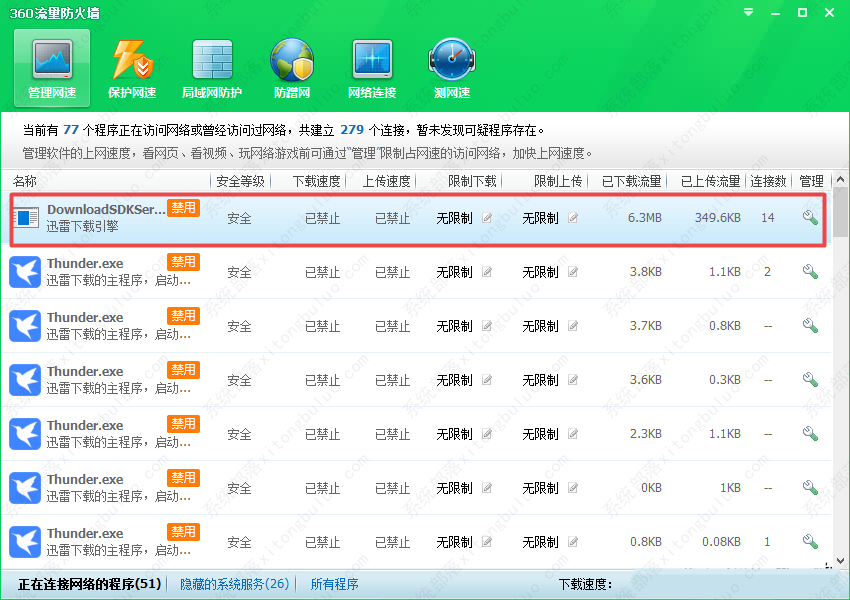Click the 349.6KB uploaded traffic value

(x=718, y=218)
